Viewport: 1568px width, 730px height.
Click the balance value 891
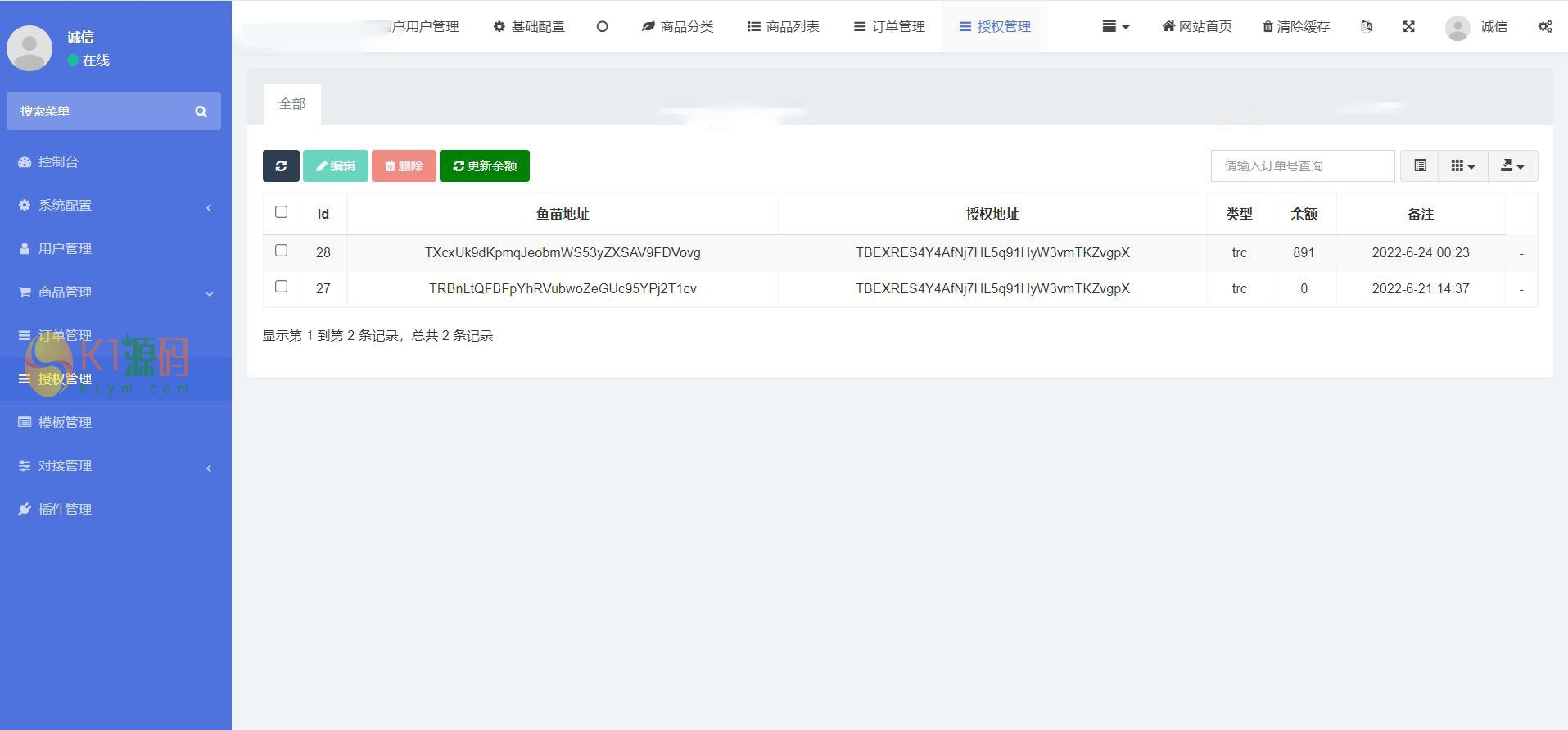[x=1304, y=253]
